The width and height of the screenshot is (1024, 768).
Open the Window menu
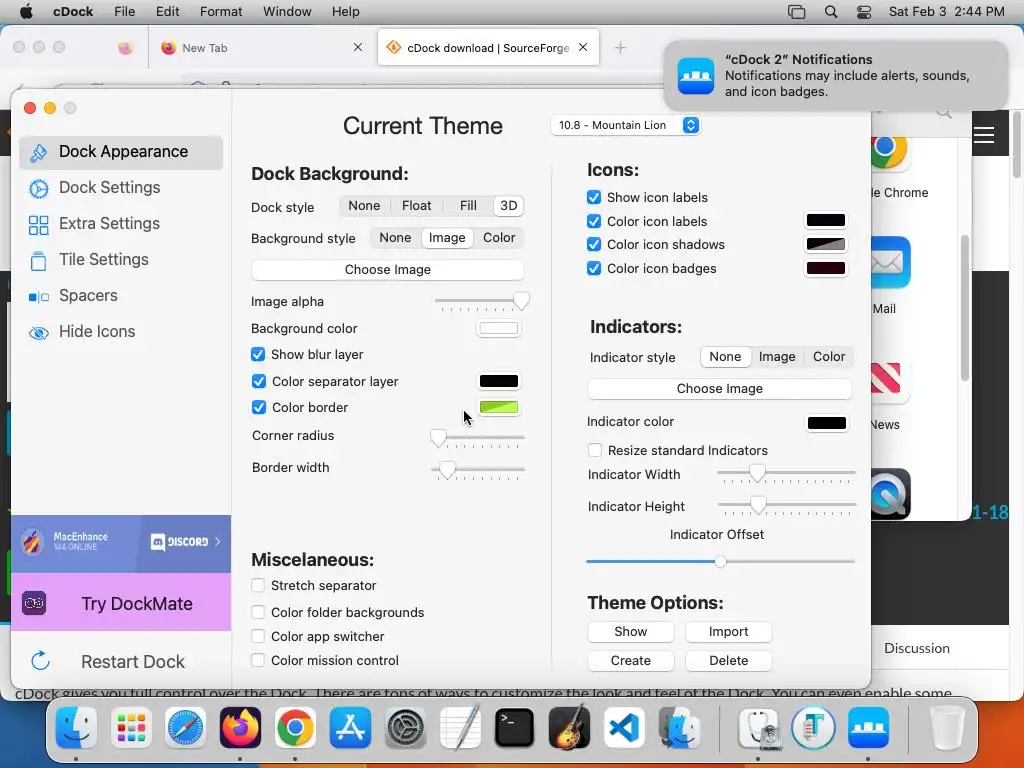[x=287, y=12]
